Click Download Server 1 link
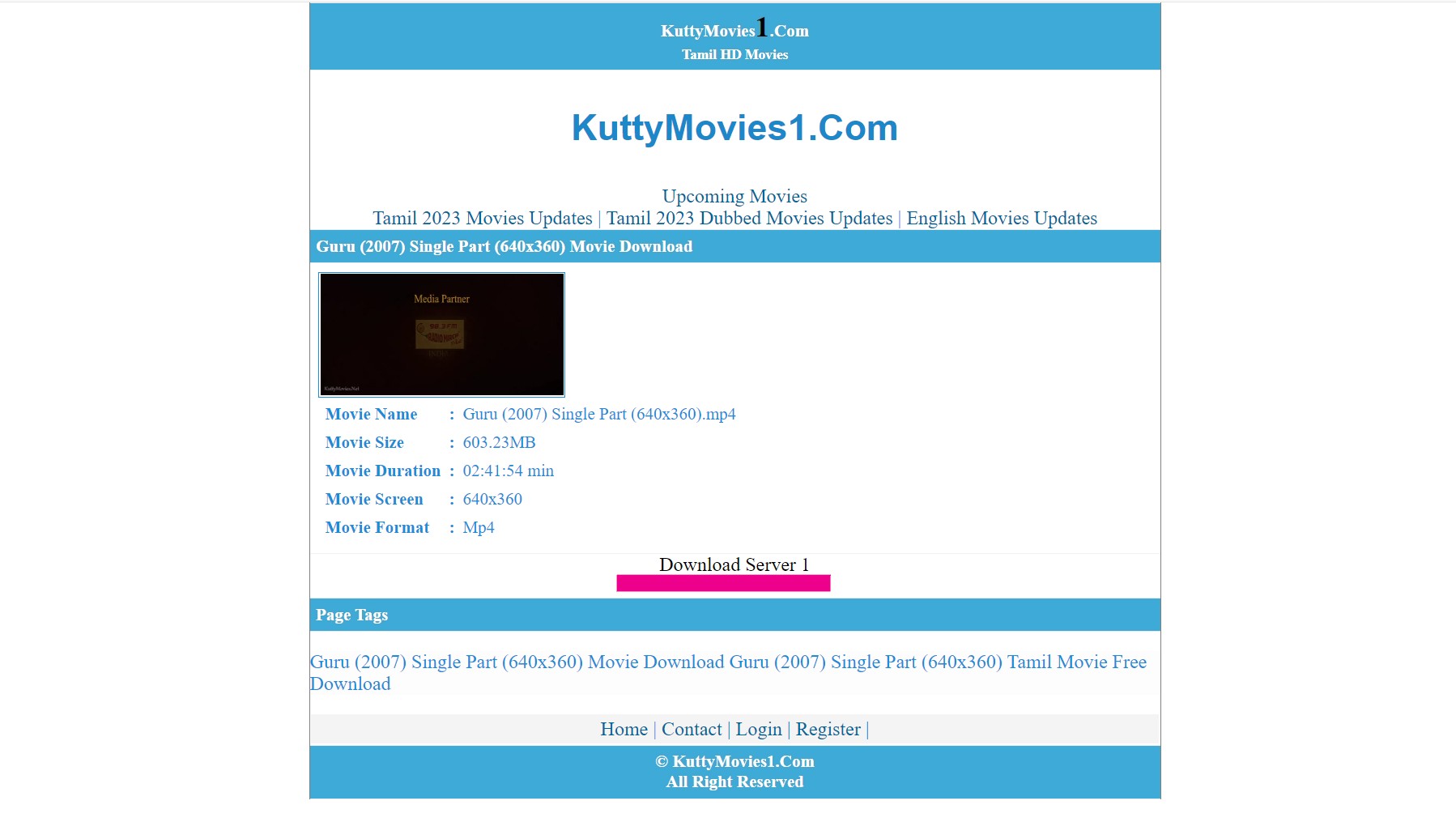This screenshot has width=1456, height=822. pos(734,564)
